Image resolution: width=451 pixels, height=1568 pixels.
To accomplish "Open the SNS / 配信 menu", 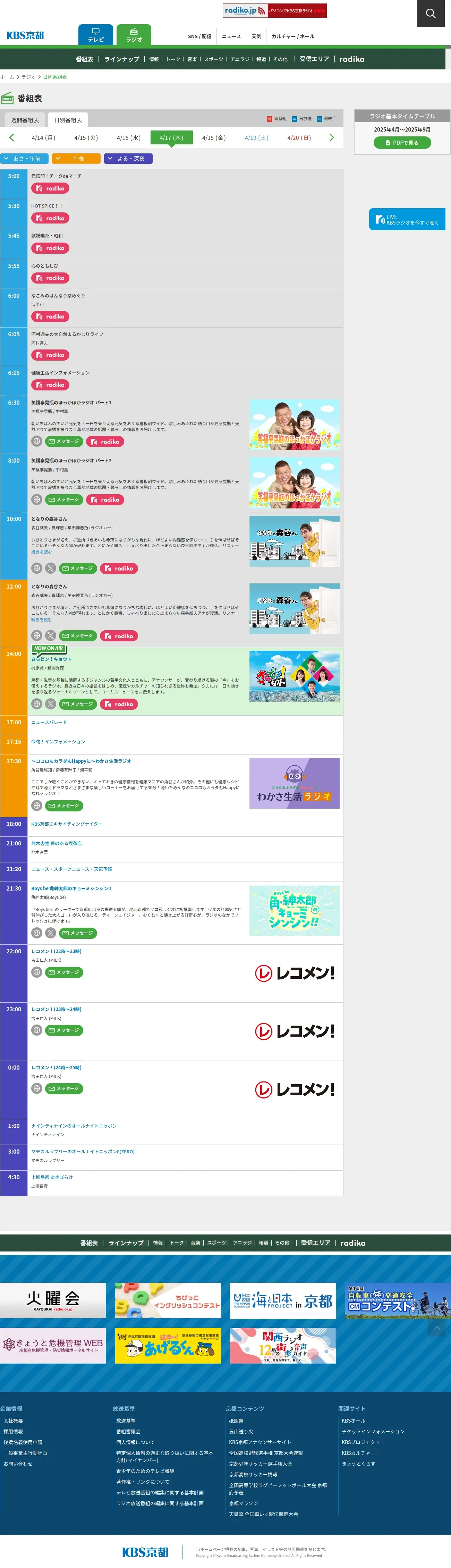I will click(x=199, y=36).
